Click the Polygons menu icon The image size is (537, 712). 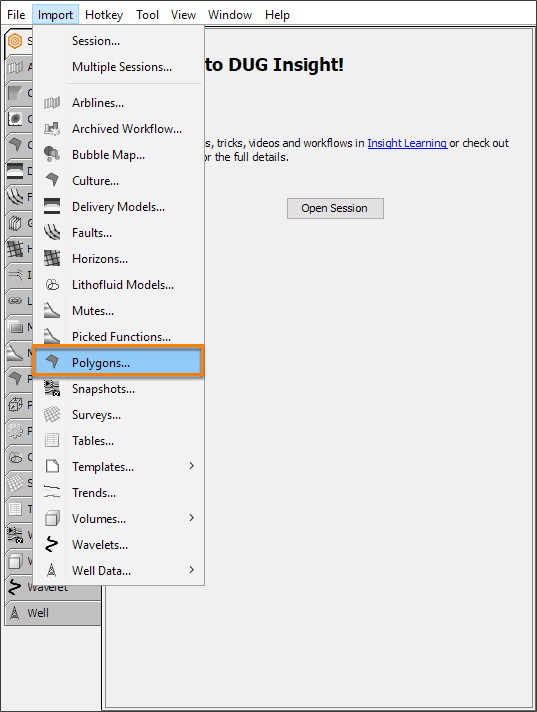pyautogui.click(x=52, y=362)
